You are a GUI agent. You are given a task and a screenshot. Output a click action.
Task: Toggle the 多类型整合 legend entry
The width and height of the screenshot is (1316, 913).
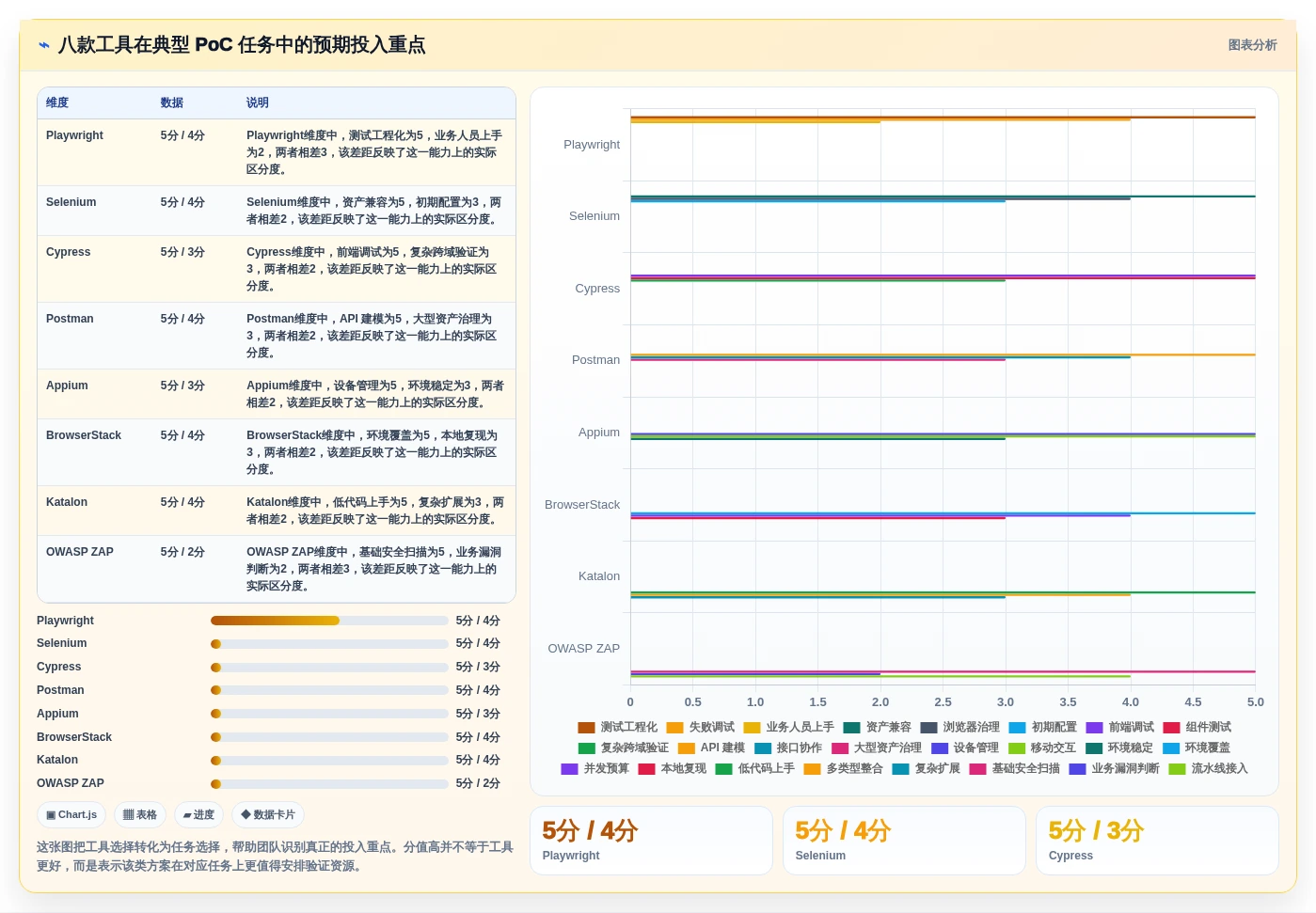click(x=843, y=768)
